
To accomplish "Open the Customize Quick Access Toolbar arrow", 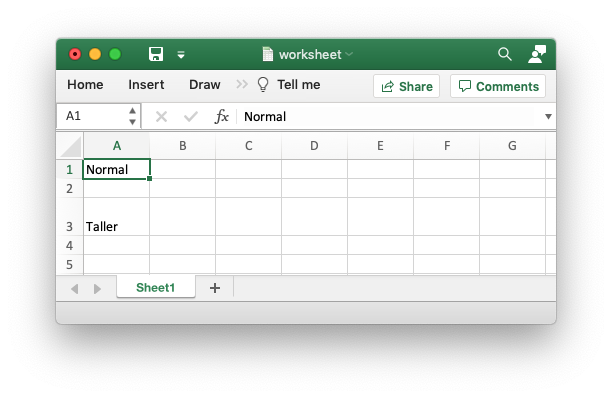I will (181, 55).
